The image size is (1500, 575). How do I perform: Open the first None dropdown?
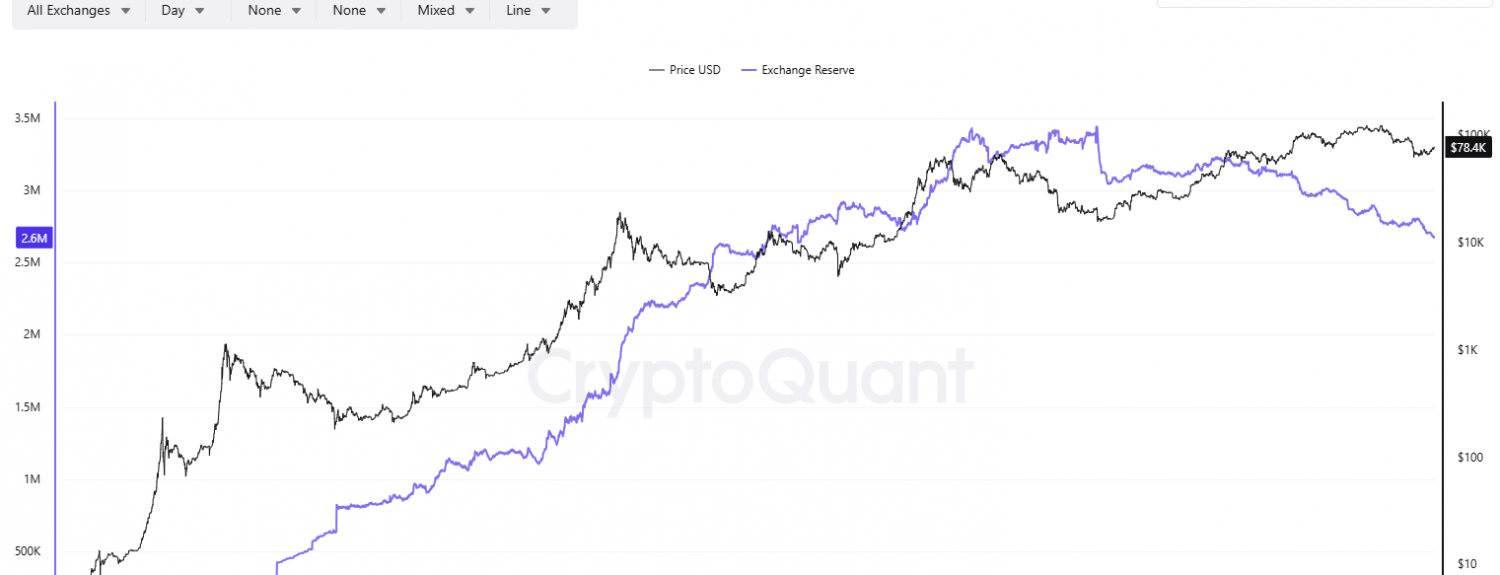click(273, 11)
